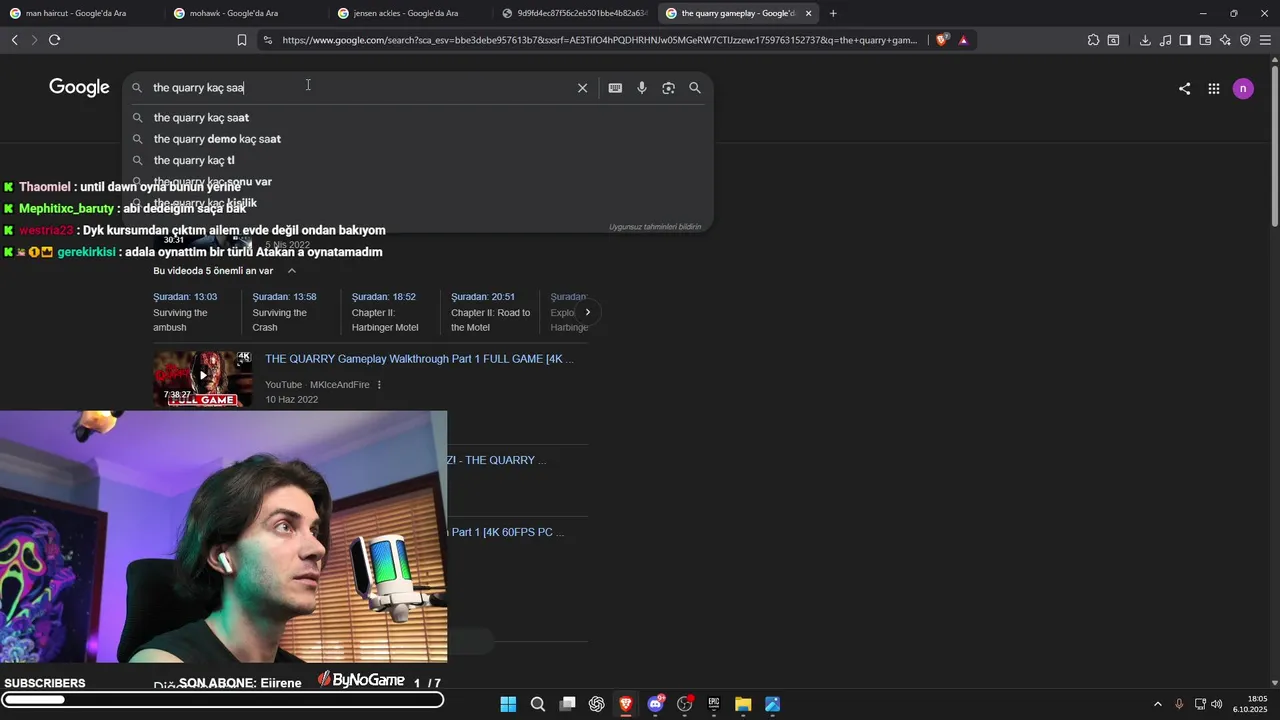Open Leo AI sparkle icon

pos(1225,40)
